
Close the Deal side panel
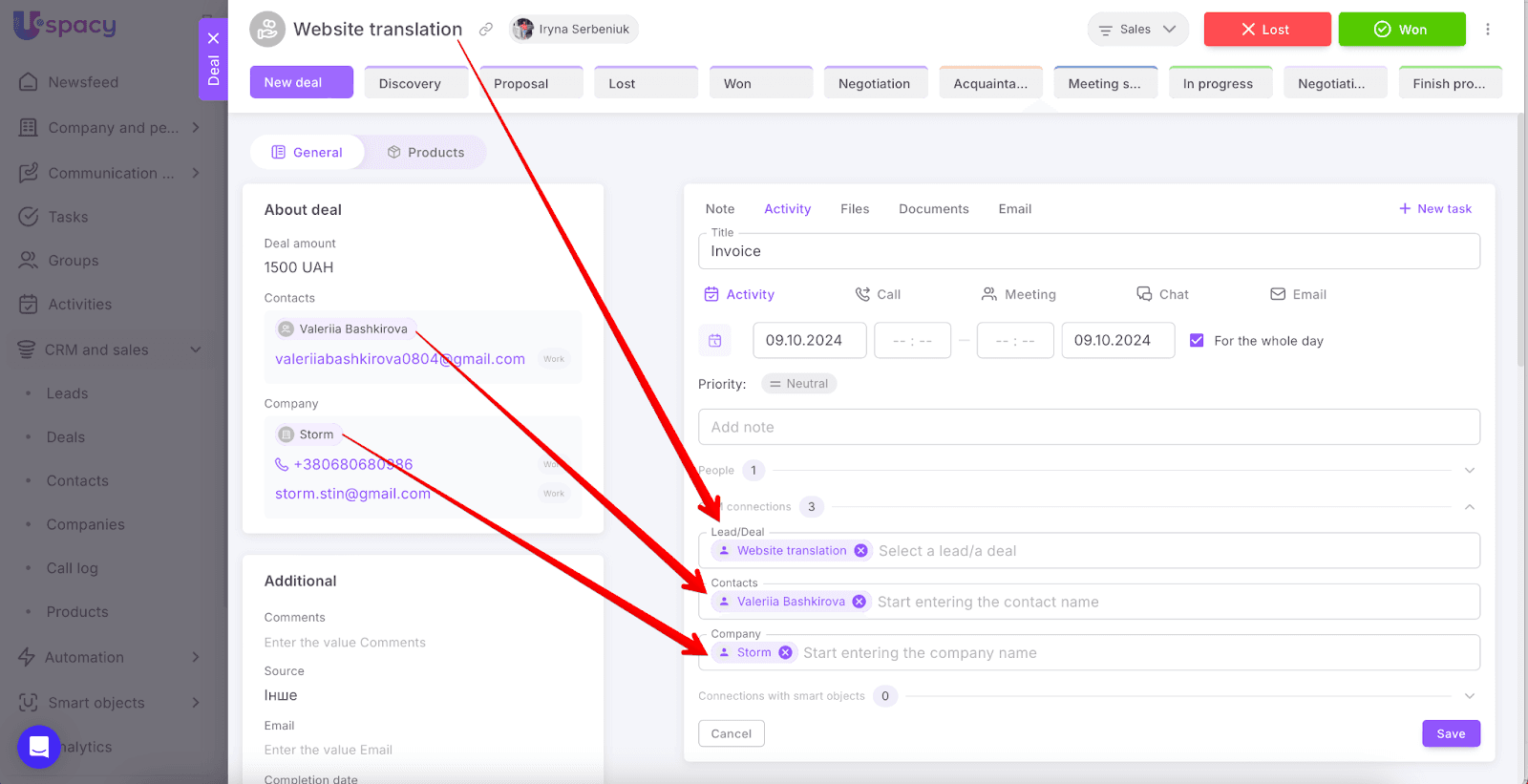(213, 38)
